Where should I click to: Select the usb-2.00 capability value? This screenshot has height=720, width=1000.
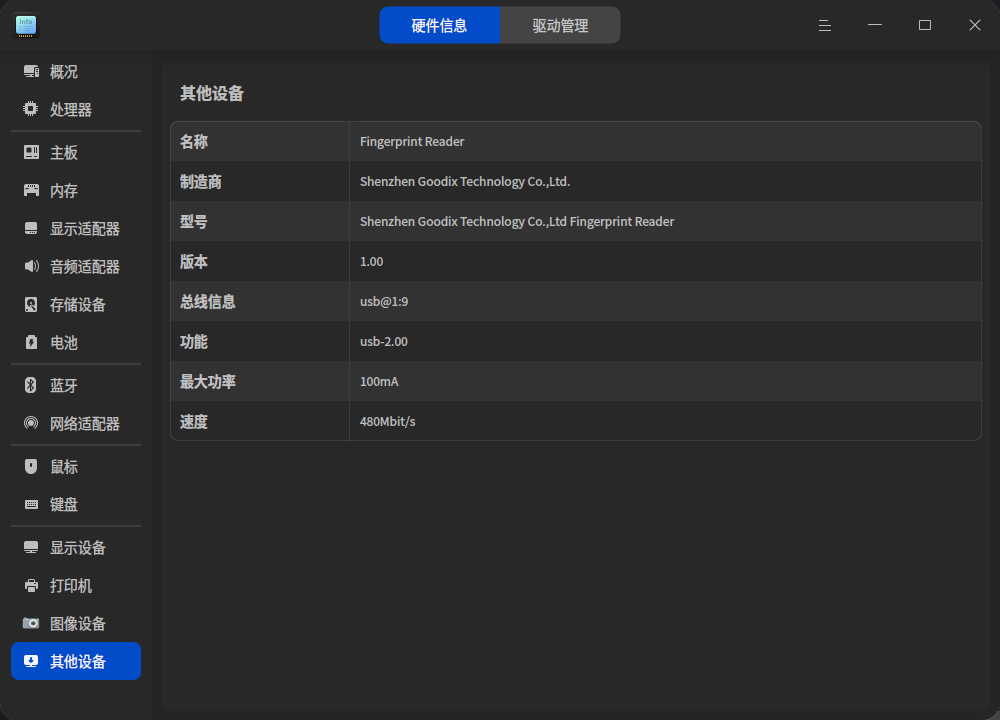pyautogui.click(x=384, y=342)
